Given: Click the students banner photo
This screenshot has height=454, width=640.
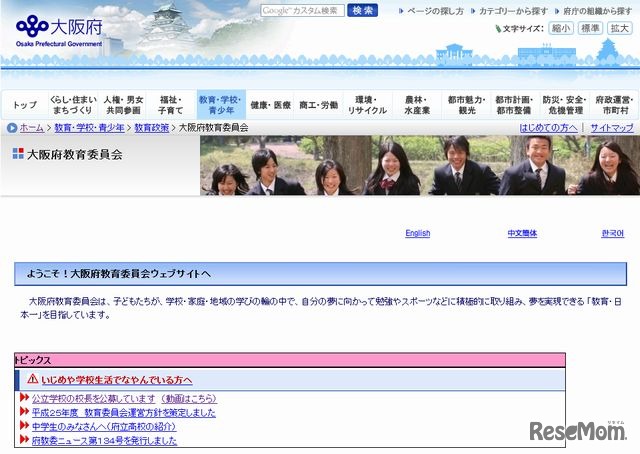Looking at the screenshot, I should pos(419,165).
